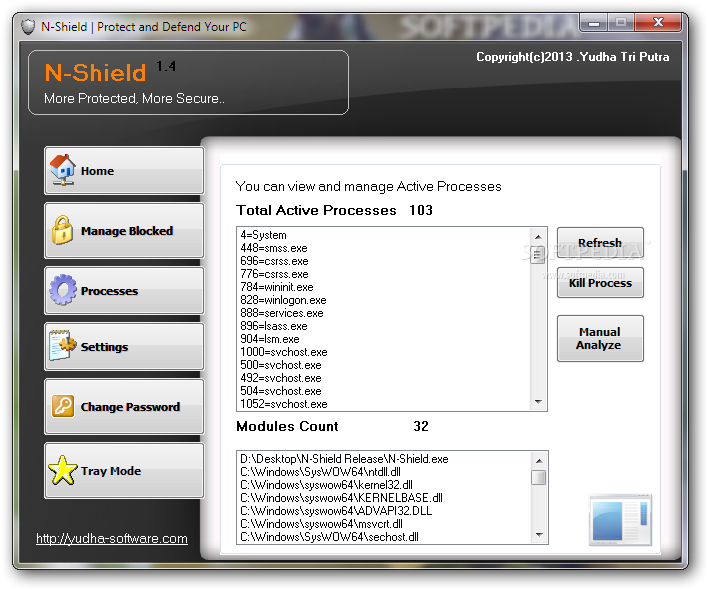Click the star icon on Tray Mode
Screen dimensions: 709x590
click(x=63, y=470)
